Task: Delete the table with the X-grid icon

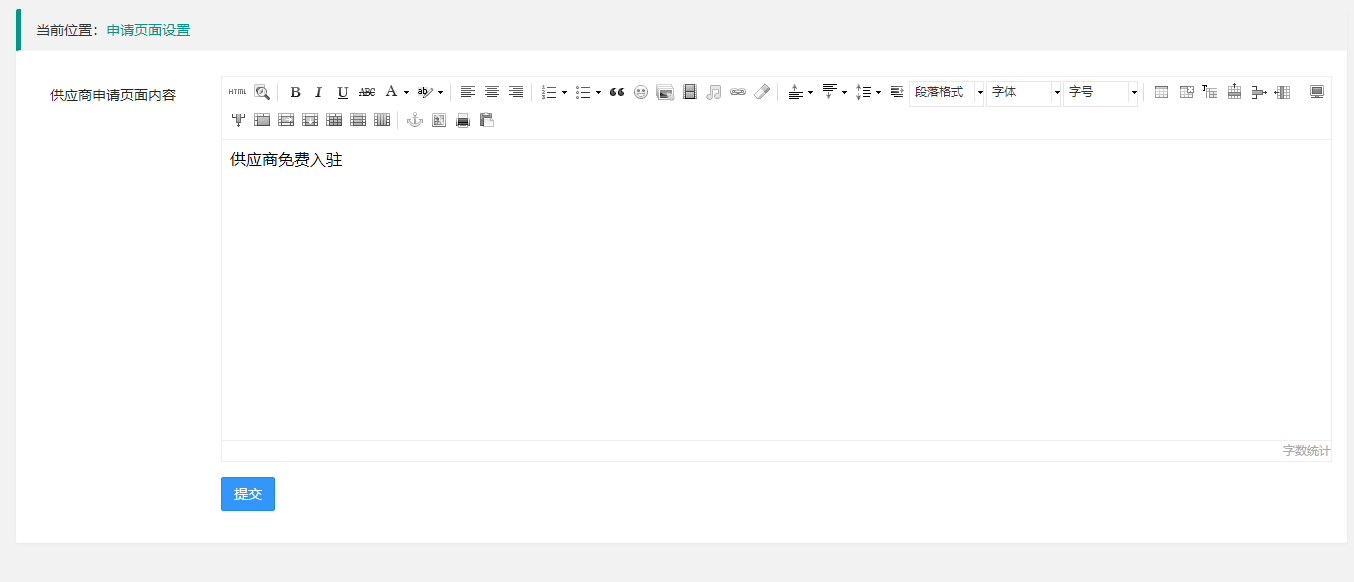Action: pos(1186,92)
